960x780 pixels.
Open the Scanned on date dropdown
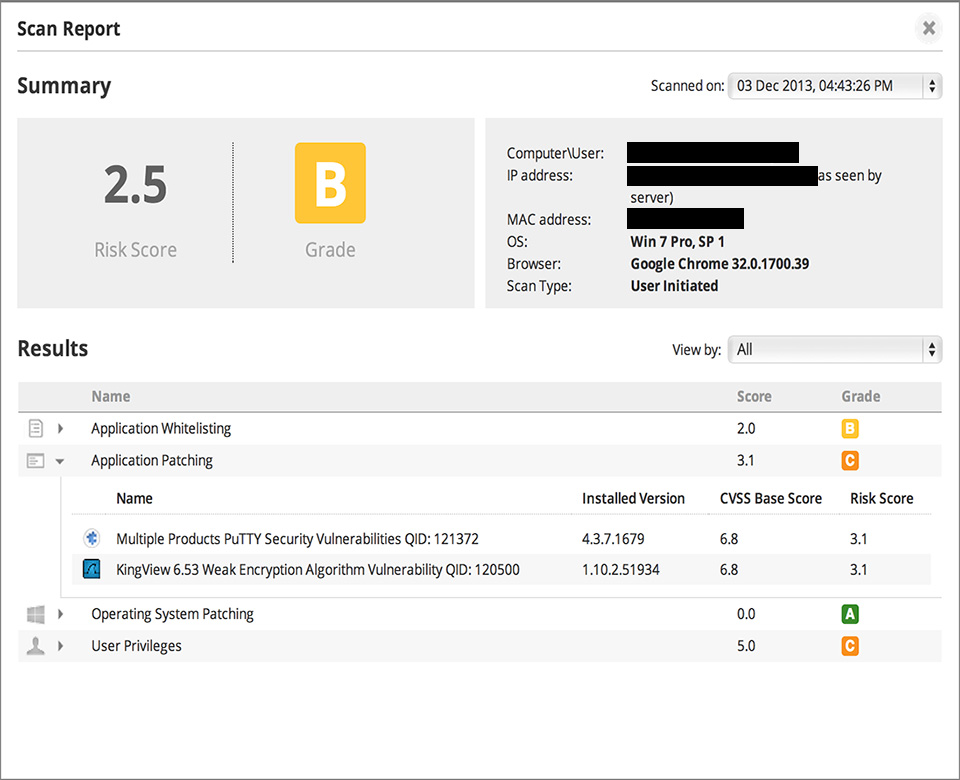834,86
